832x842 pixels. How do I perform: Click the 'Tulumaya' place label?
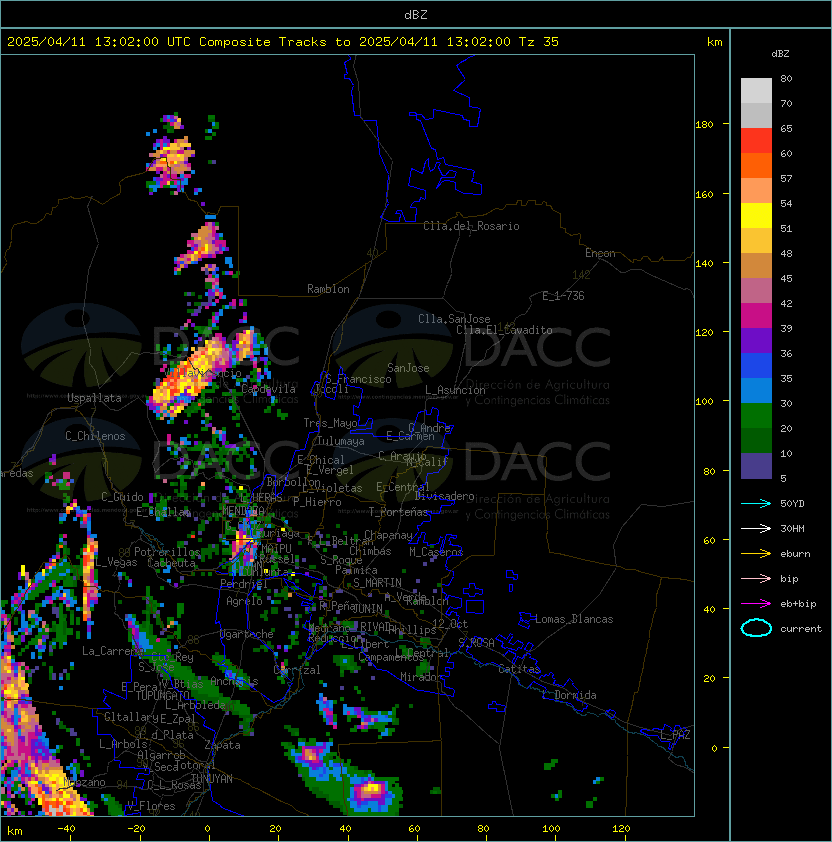341,441
